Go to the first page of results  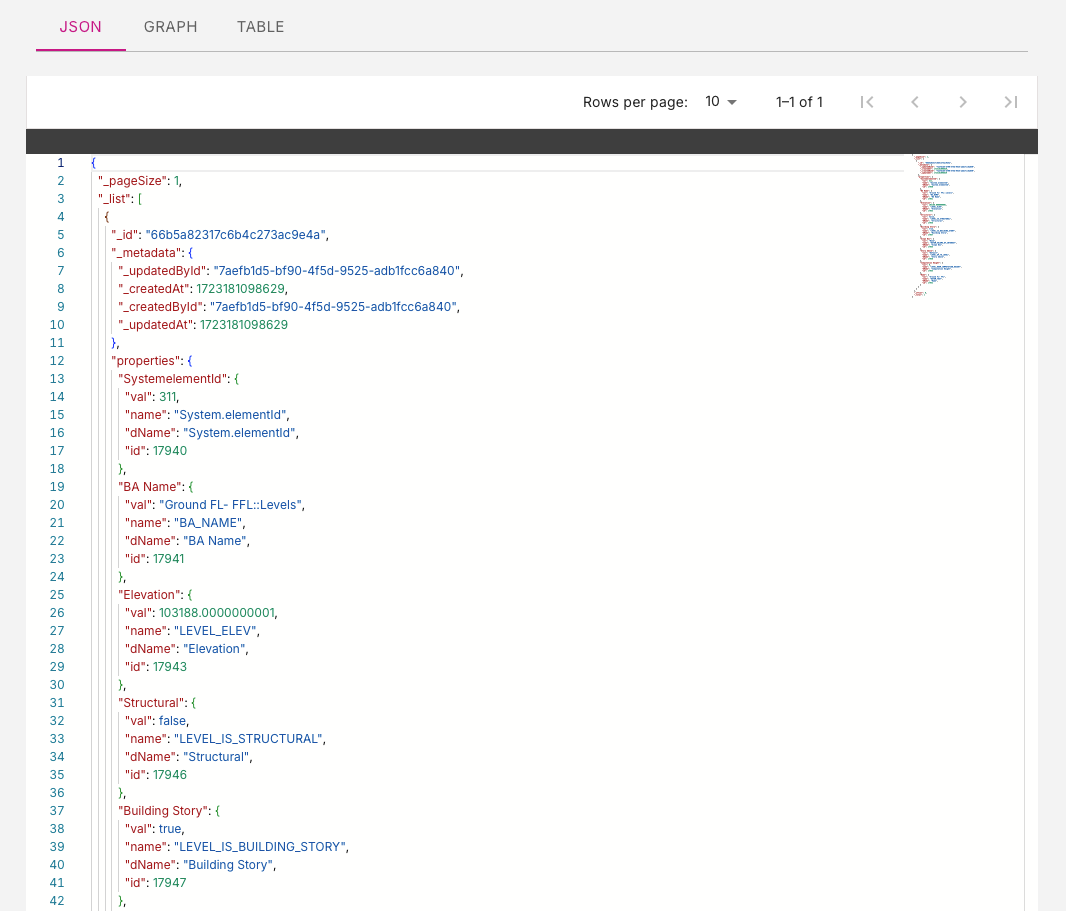click(x=867, y=102)
